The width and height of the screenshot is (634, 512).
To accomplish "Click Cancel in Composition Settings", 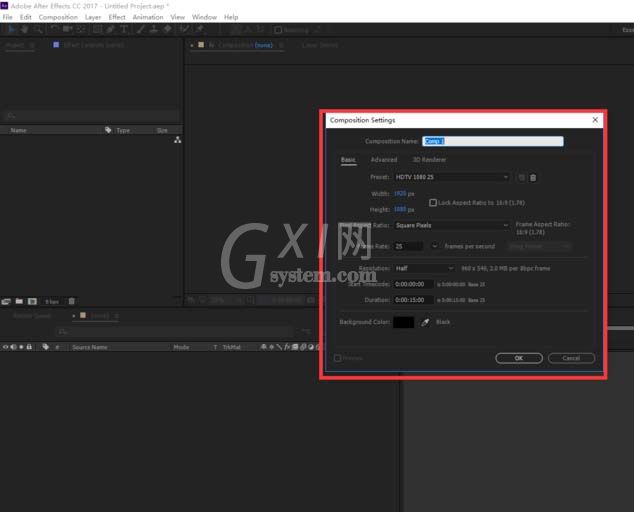I will pos(571,358).
